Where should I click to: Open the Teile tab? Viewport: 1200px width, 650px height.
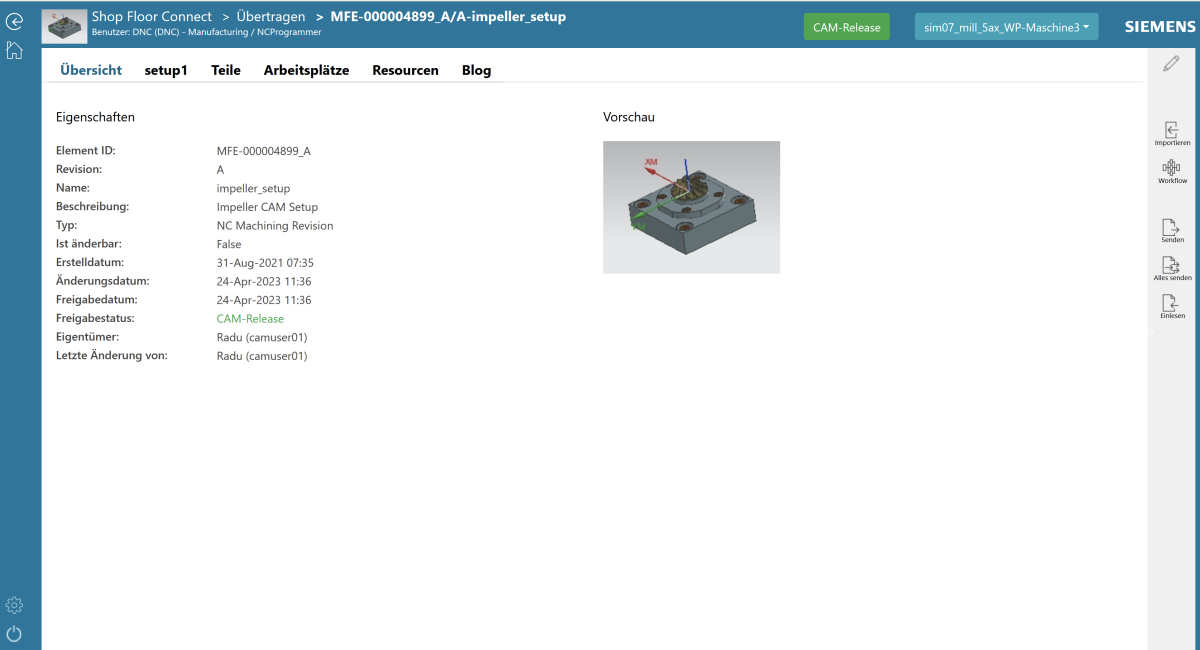pyautogui.click(x=226, y=70)
